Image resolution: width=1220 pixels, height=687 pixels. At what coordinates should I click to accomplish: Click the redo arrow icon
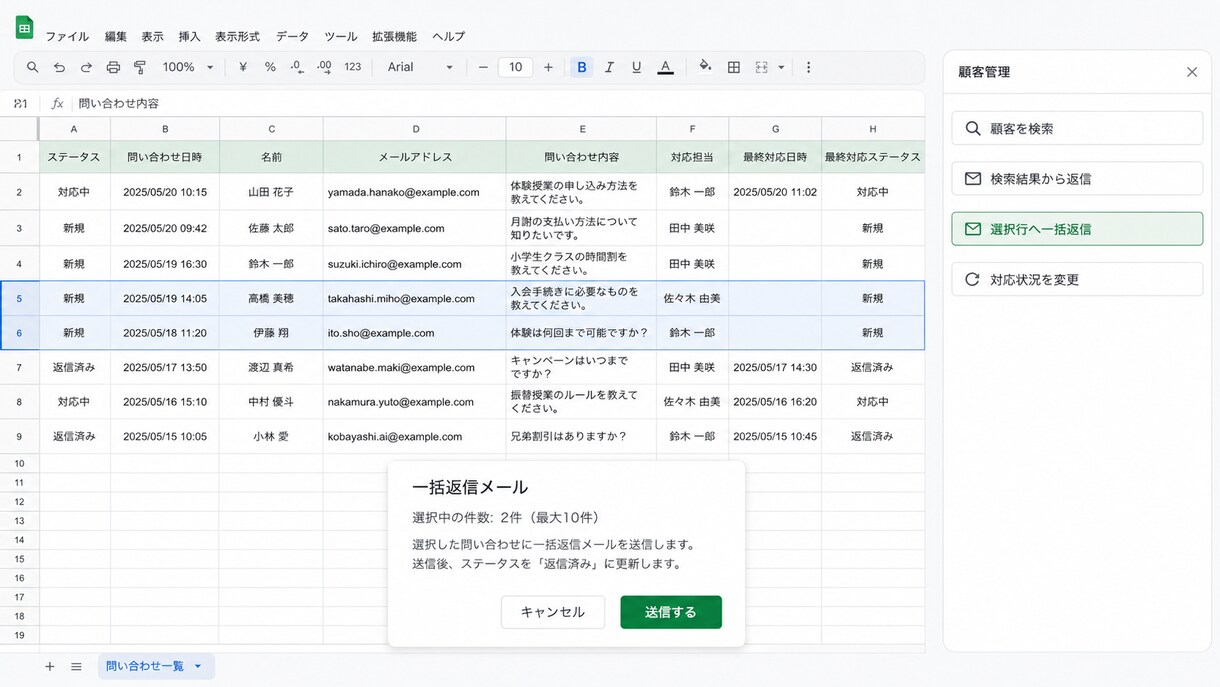click(86, 67)
